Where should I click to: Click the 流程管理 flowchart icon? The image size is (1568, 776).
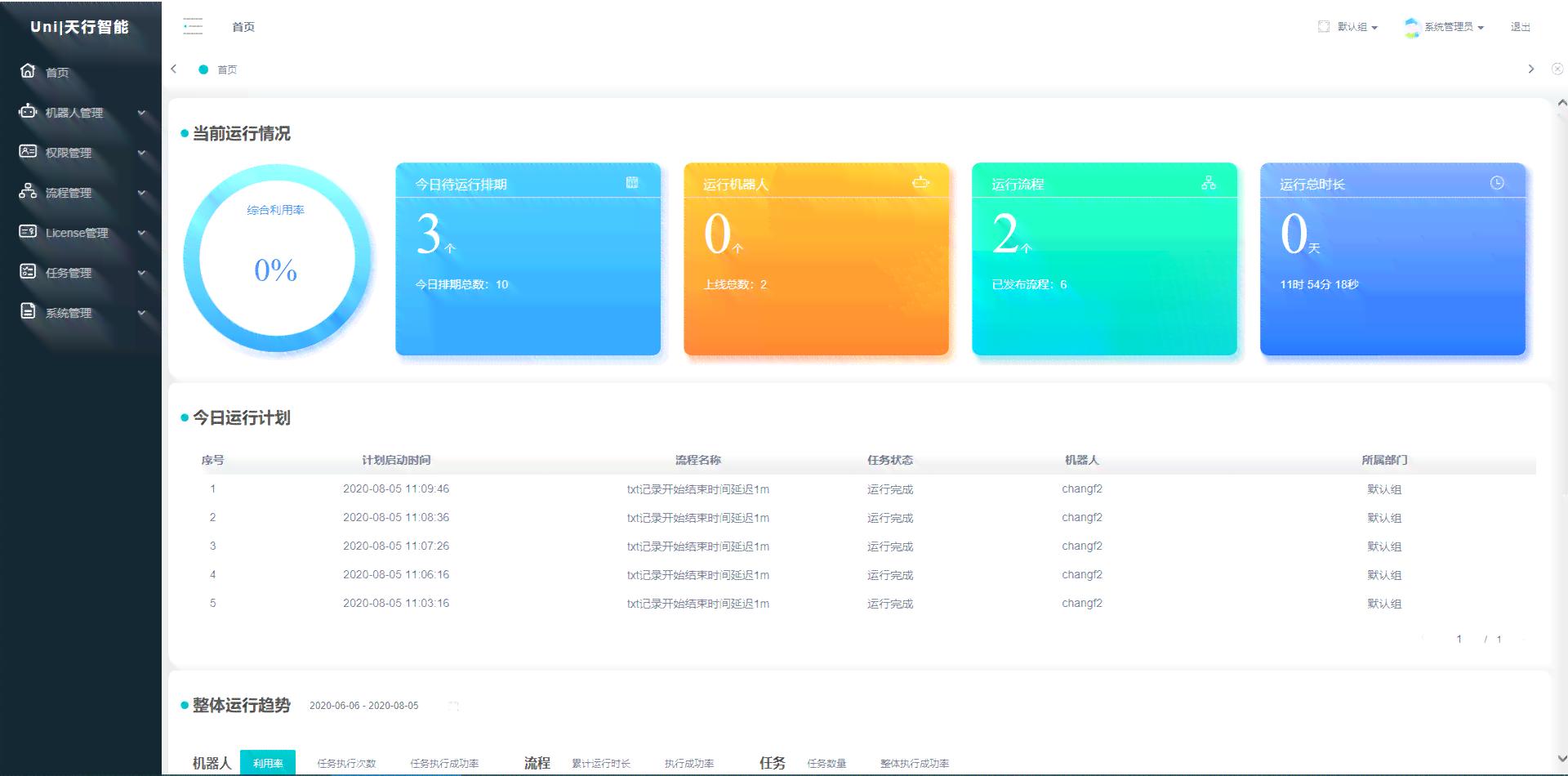[28, 191]
